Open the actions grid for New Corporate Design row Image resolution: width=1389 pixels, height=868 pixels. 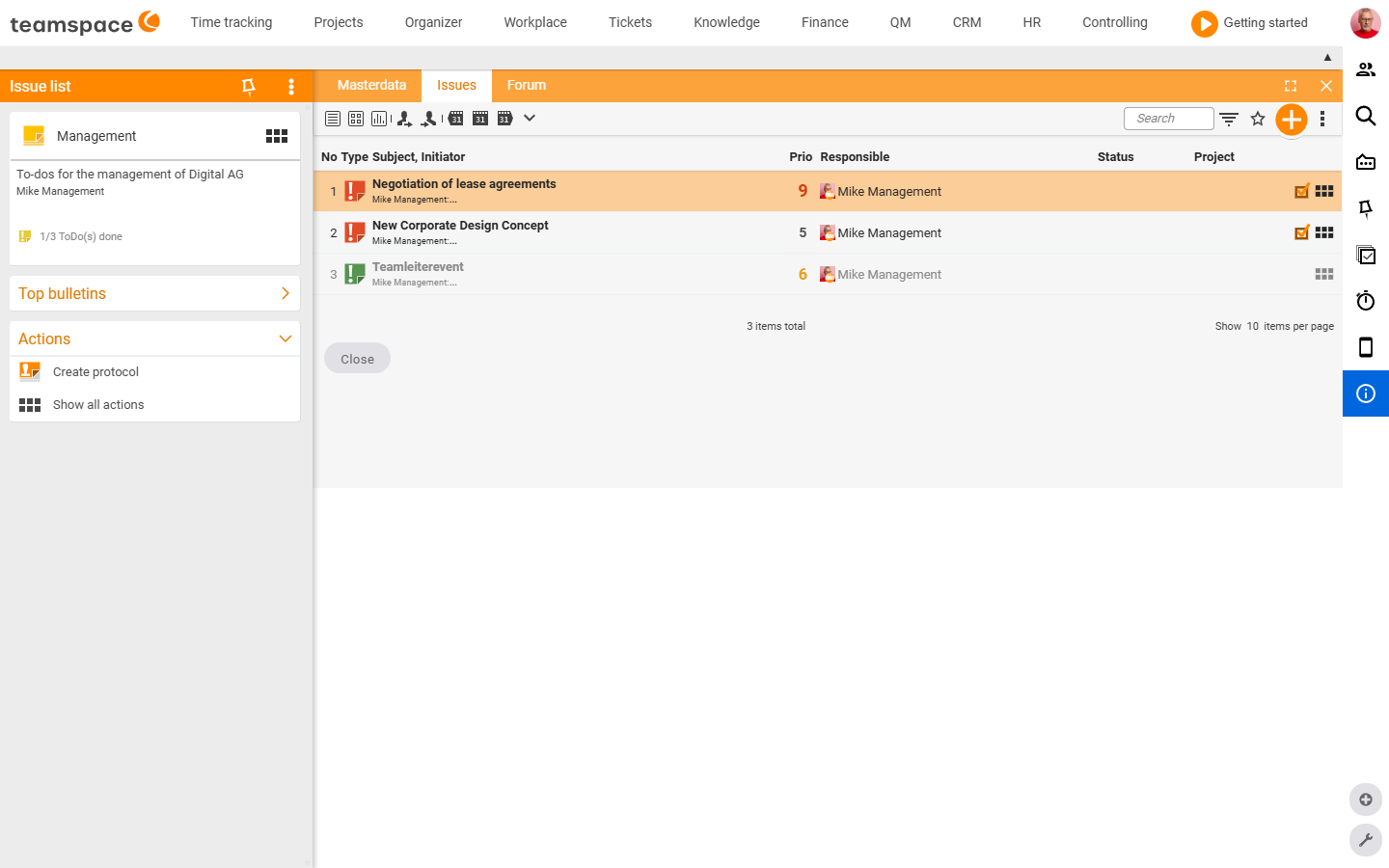(1324, 232)
